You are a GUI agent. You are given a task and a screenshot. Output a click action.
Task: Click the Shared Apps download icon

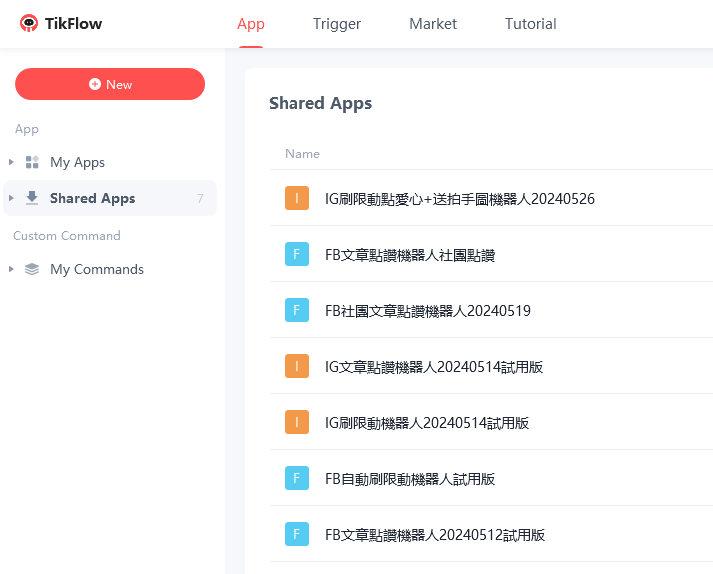pyautogui.click(x=32, y=198)
